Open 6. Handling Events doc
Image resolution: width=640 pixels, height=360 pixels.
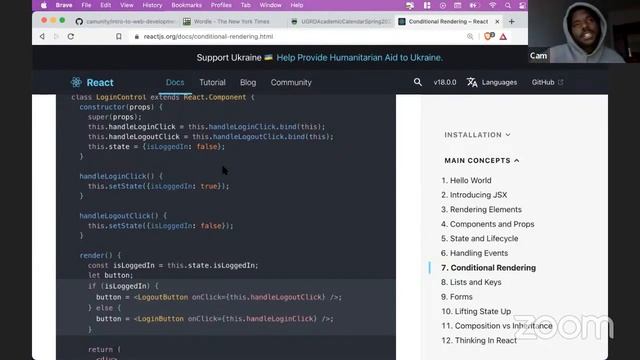(x=475, y=253)
